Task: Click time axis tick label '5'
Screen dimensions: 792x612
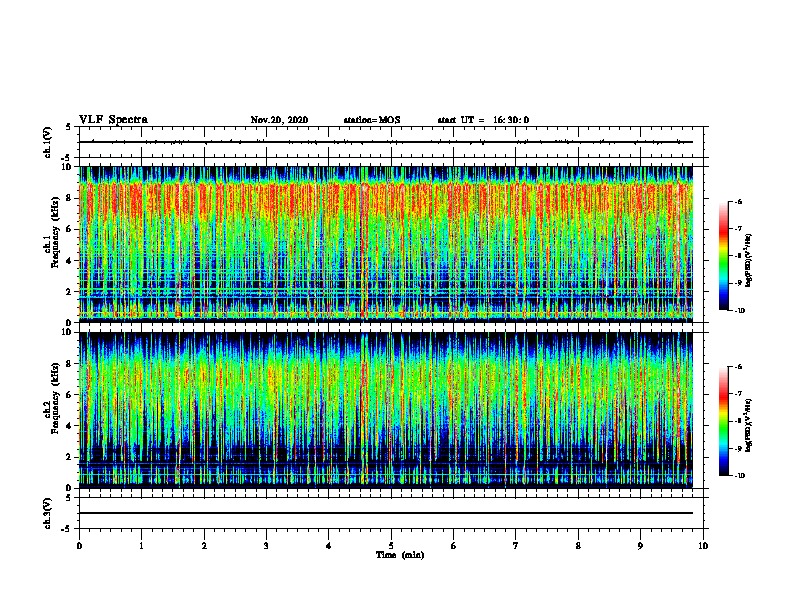Action: point(391,546)
